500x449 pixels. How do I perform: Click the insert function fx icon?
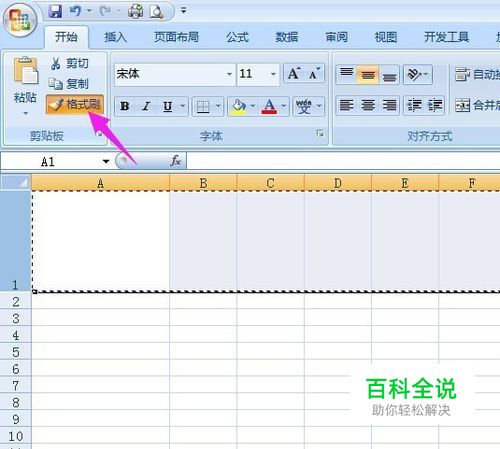(x=175, y=161)
